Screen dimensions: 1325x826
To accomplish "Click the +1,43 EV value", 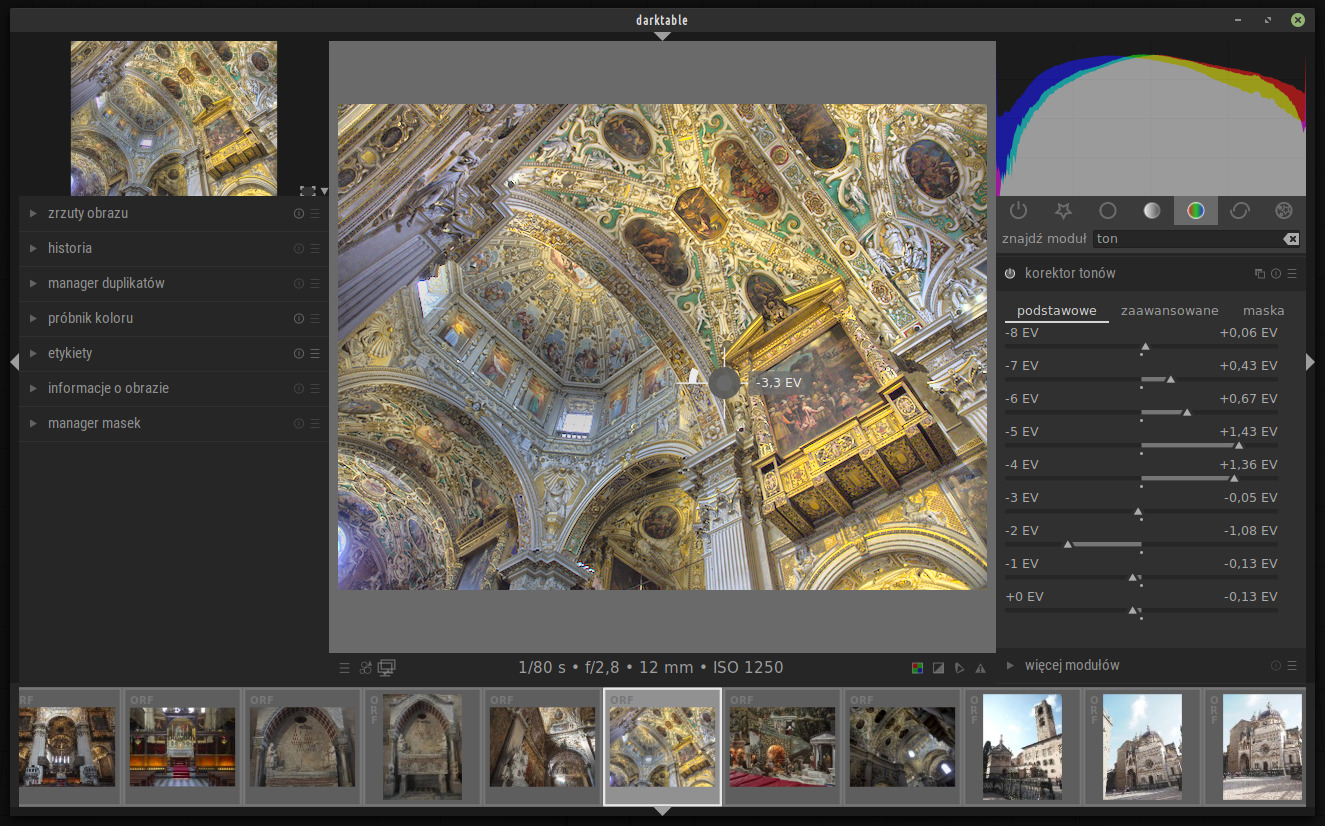I will pyautogui.click(x=1248, y=432).
